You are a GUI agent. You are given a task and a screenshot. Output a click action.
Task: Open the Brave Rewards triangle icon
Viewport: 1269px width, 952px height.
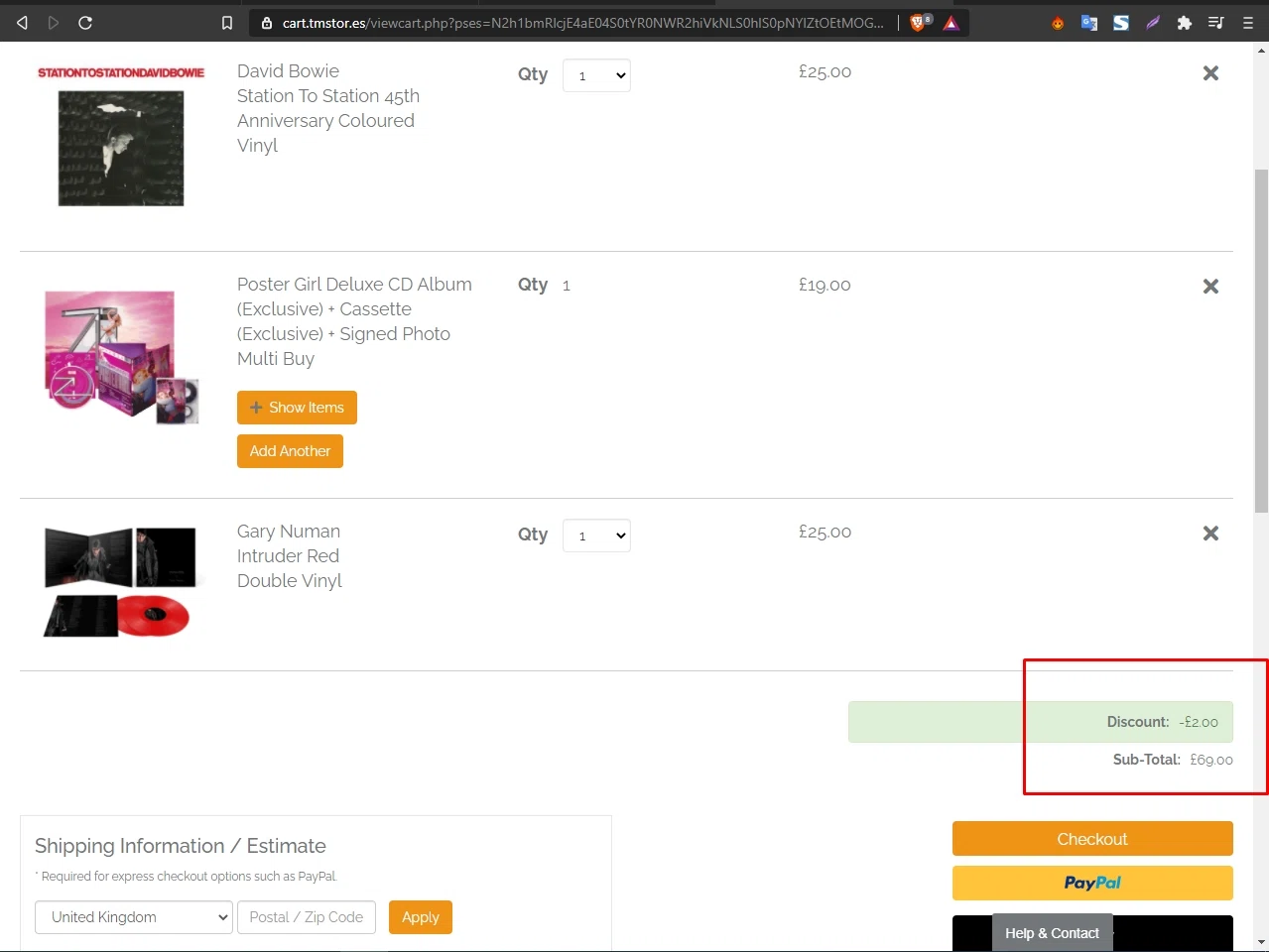click(x=952, y=23)
